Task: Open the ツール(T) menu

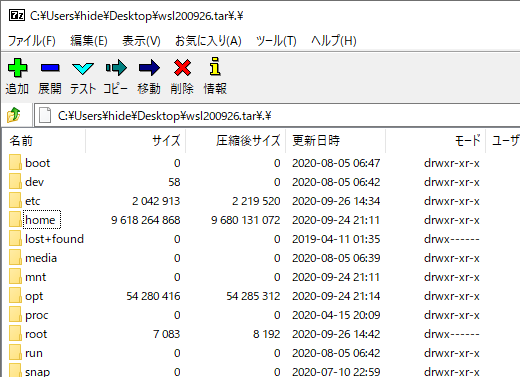Action: pyautogui.click(x=276, y=41)
